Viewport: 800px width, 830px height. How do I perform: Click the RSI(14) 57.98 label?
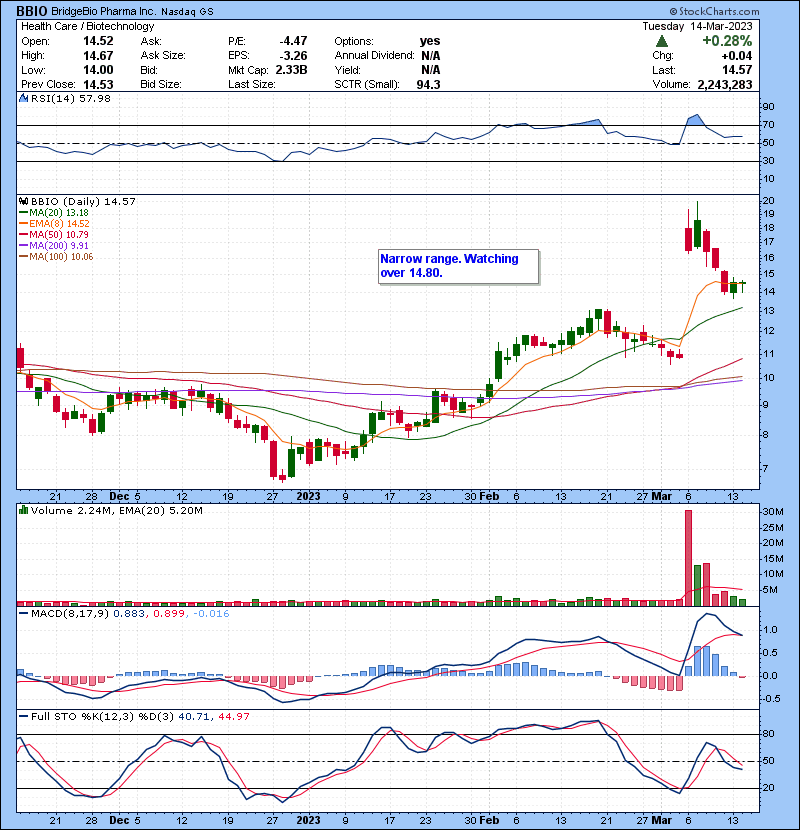point(70,98)
